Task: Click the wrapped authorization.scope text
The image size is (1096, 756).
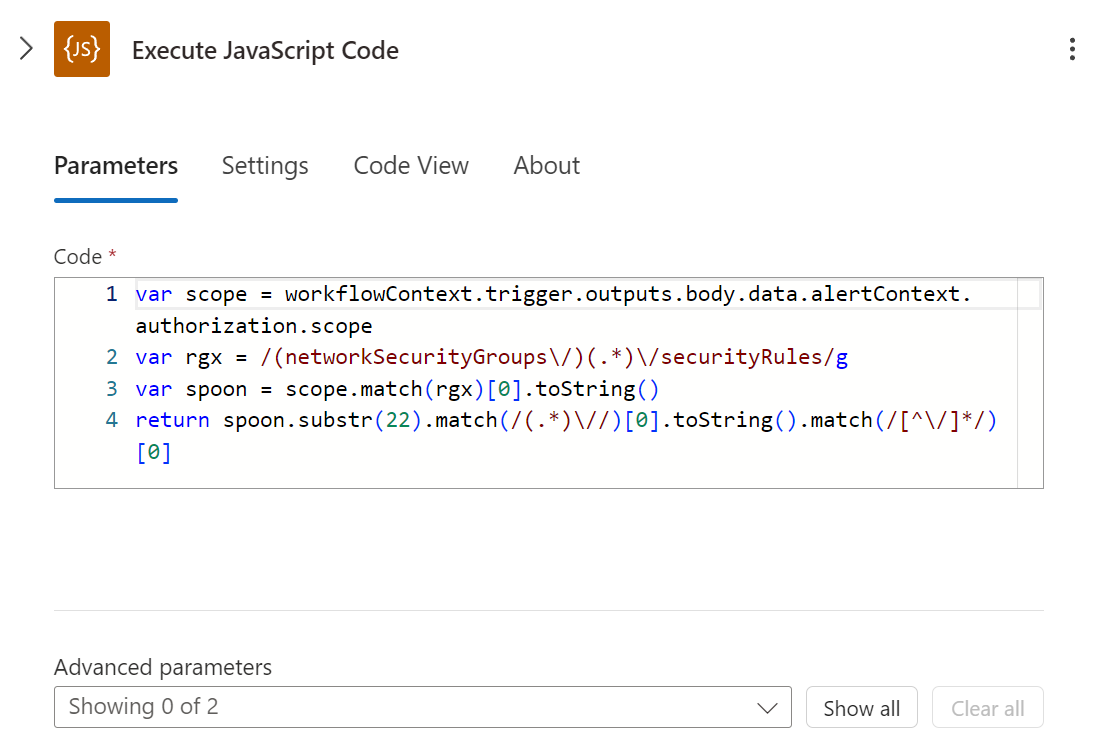Action: [x=254, y=326]
